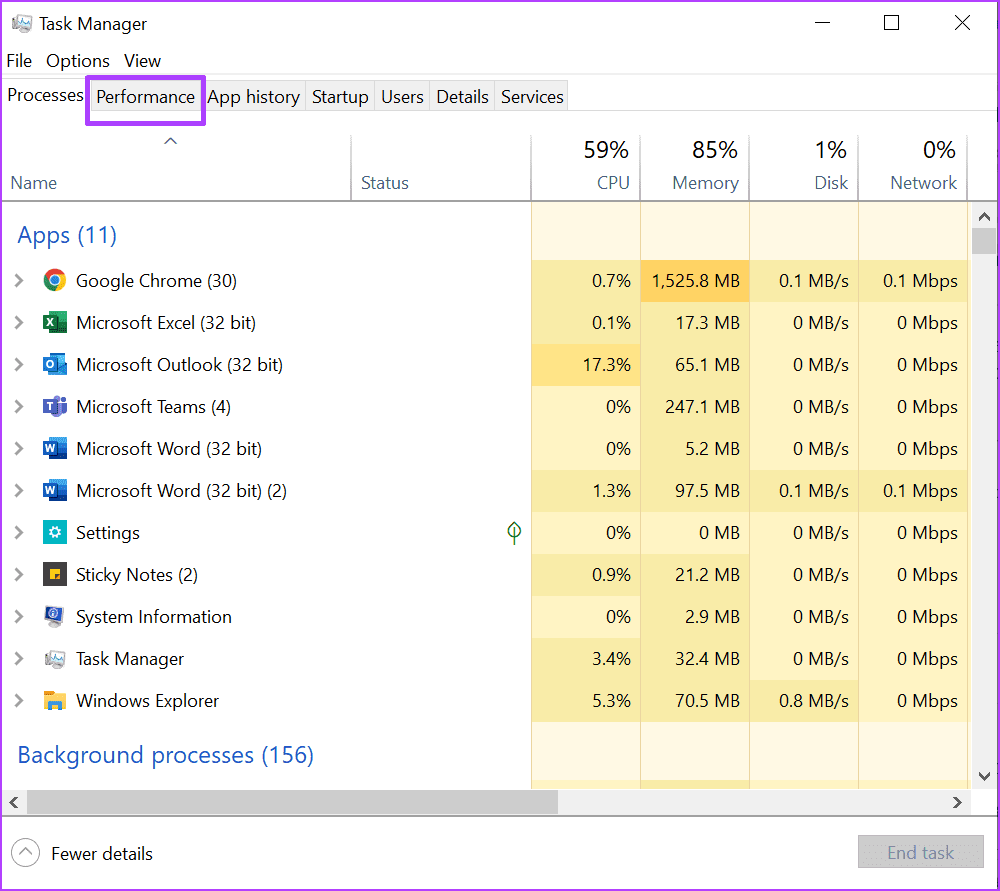Click the vertical scrollbar up arrow
Image resolution: width=1000 pixels, height=891 pixels.
984,217
